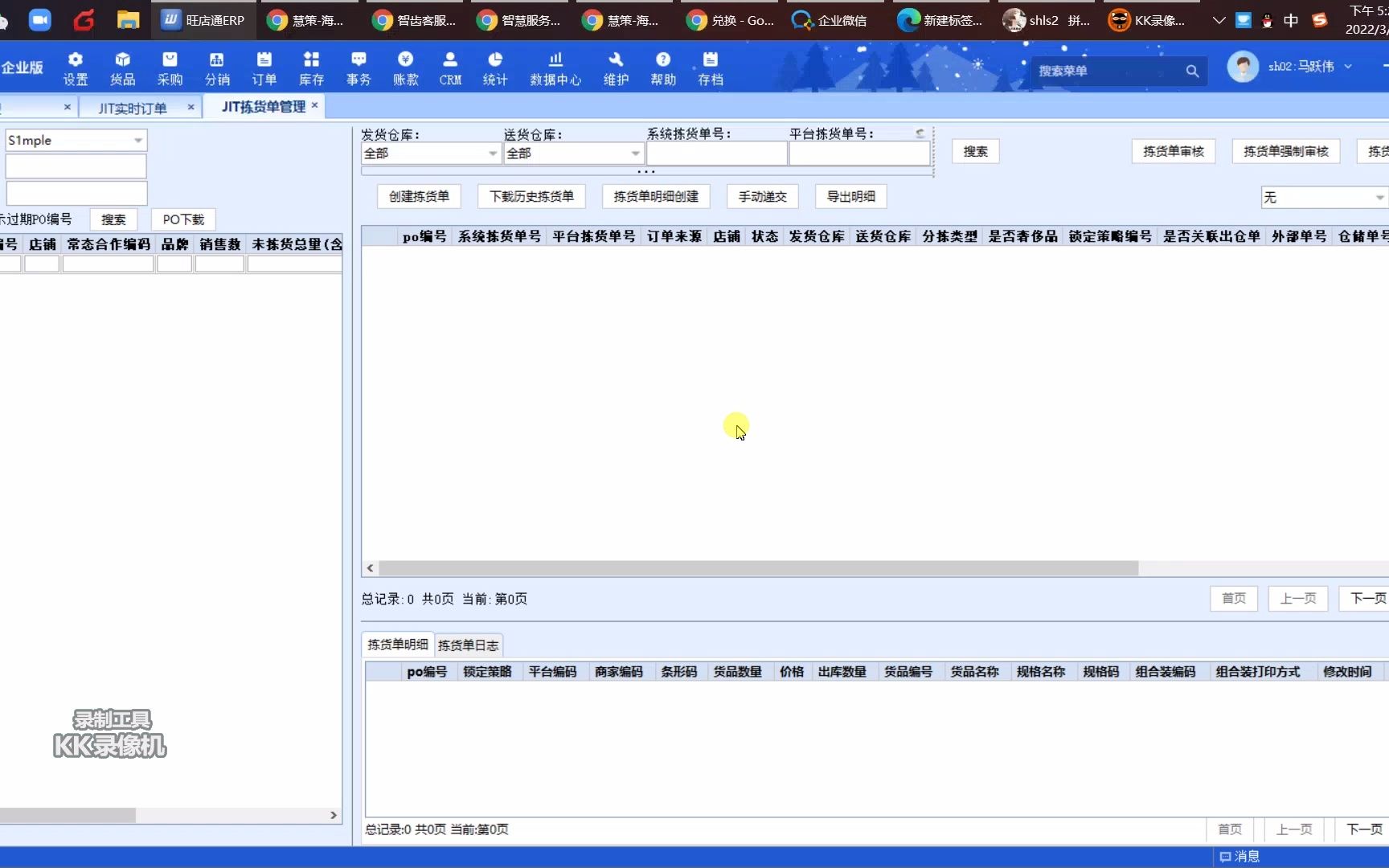Click the magnifier icon in menu search box
Viewport: 1389px width, 868px height.
tap(1192, 71)
